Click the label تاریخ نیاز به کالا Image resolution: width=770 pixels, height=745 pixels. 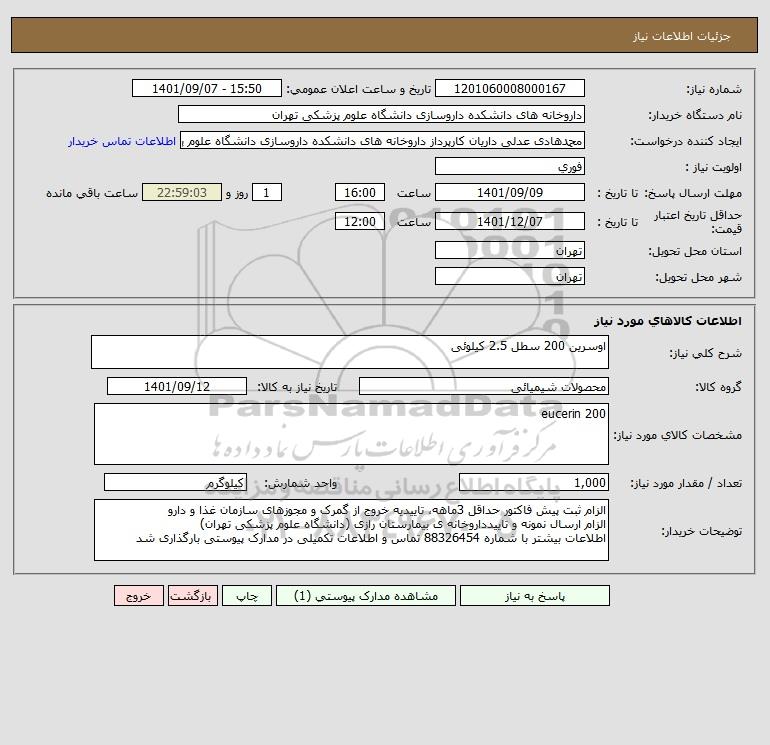point(297,387)
